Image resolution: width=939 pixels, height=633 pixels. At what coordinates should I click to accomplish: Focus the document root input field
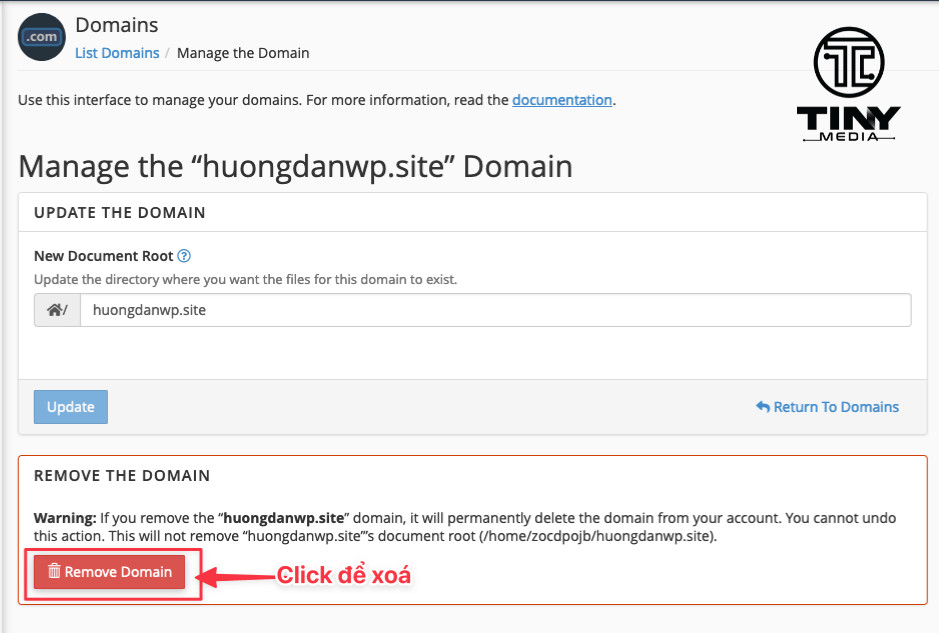click(x=495, y=310)
